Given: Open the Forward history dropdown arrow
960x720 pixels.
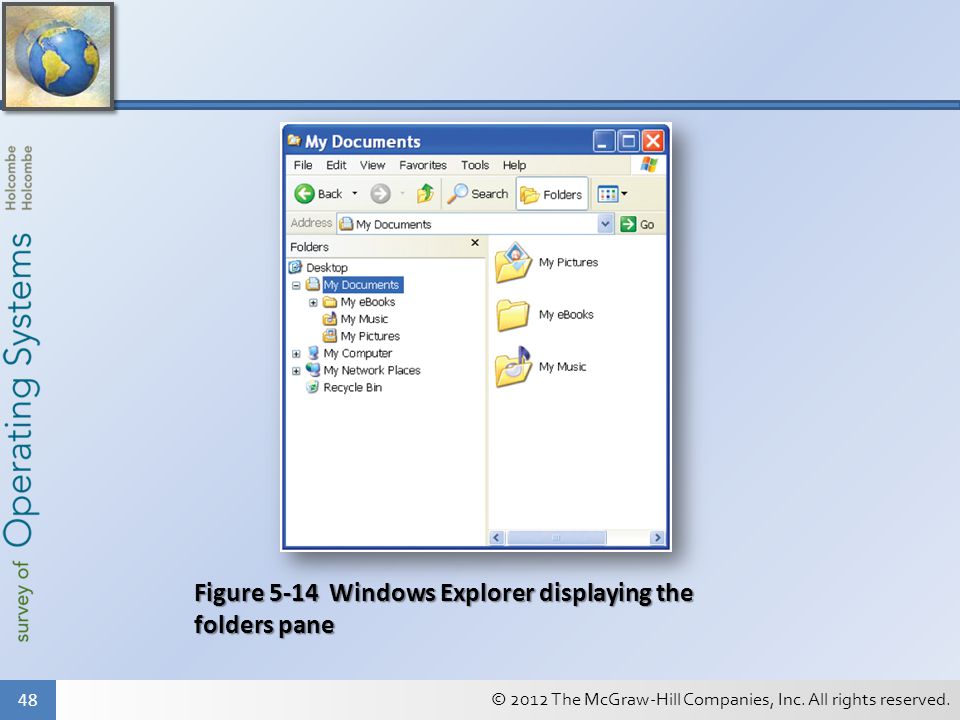Looking at the screenshot, I should click(402, 193).
